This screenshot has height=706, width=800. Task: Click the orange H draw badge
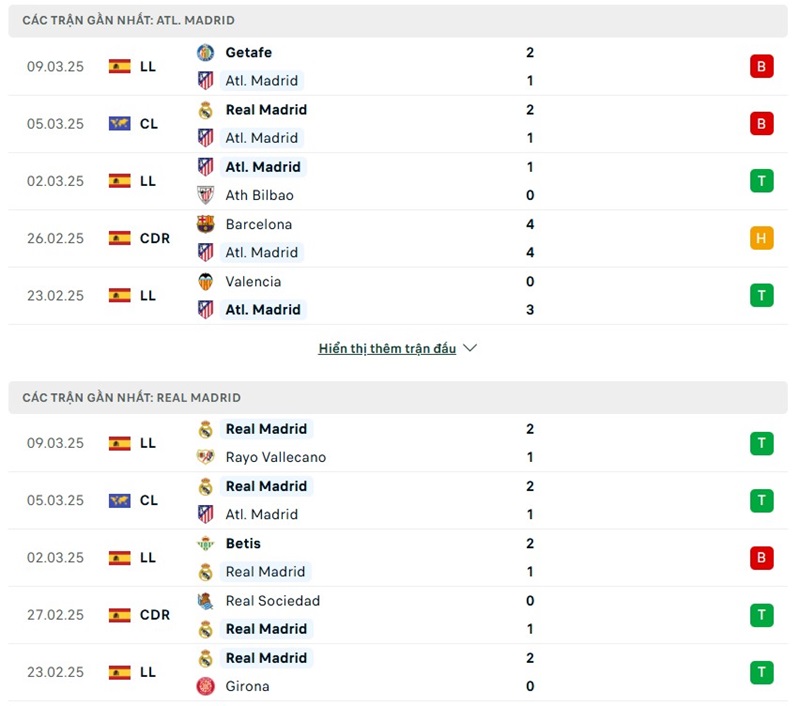(x=761, y=238)
